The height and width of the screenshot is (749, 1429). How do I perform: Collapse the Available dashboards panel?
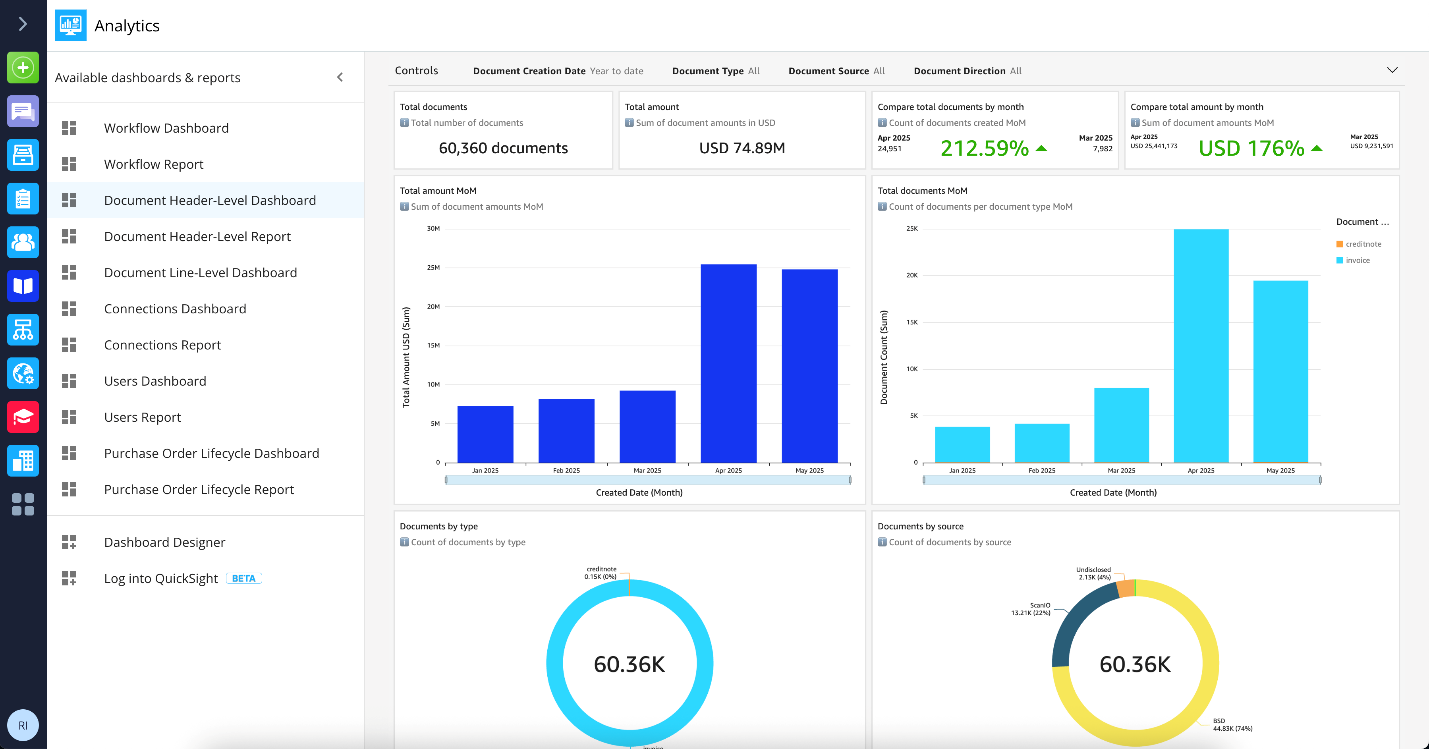point(340,77)
